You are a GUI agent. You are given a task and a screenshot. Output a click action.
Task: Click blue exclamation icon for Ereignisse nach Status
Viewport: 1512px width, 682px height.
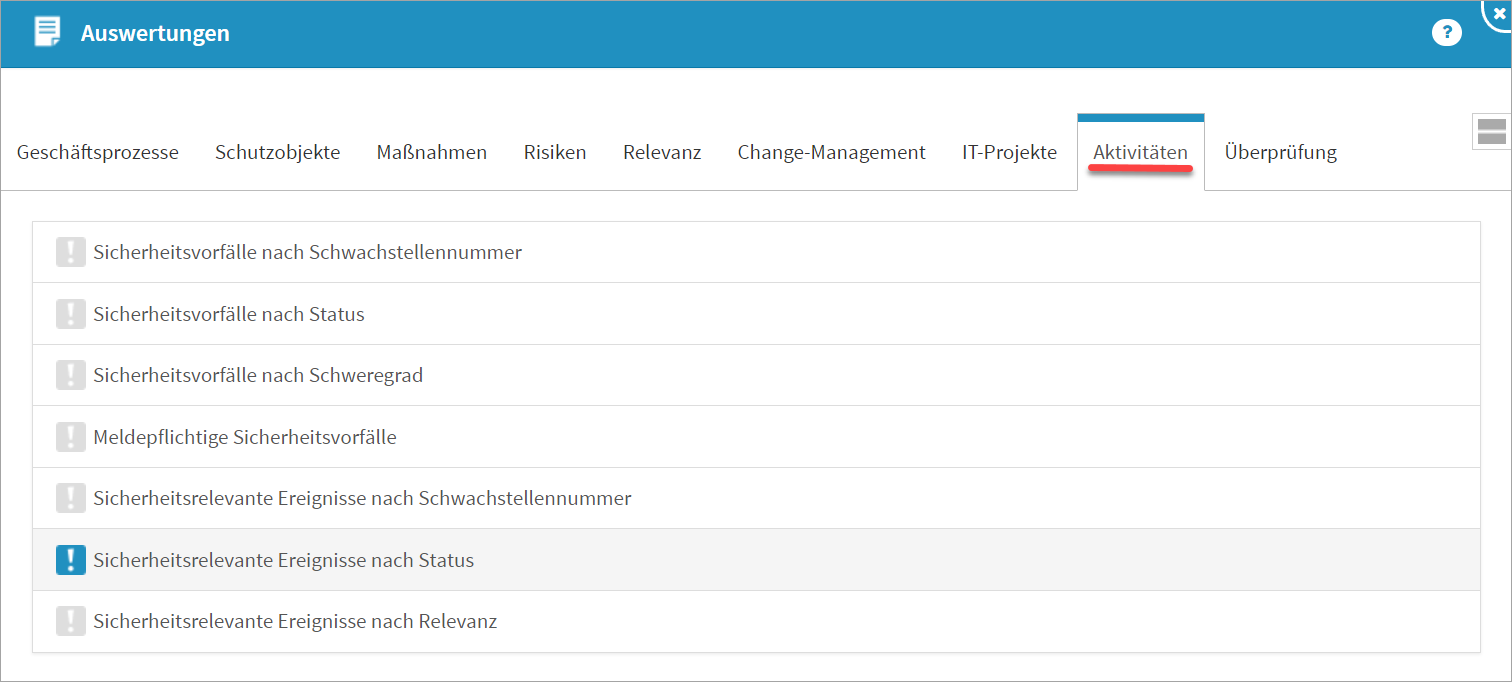tap(71, 560)
